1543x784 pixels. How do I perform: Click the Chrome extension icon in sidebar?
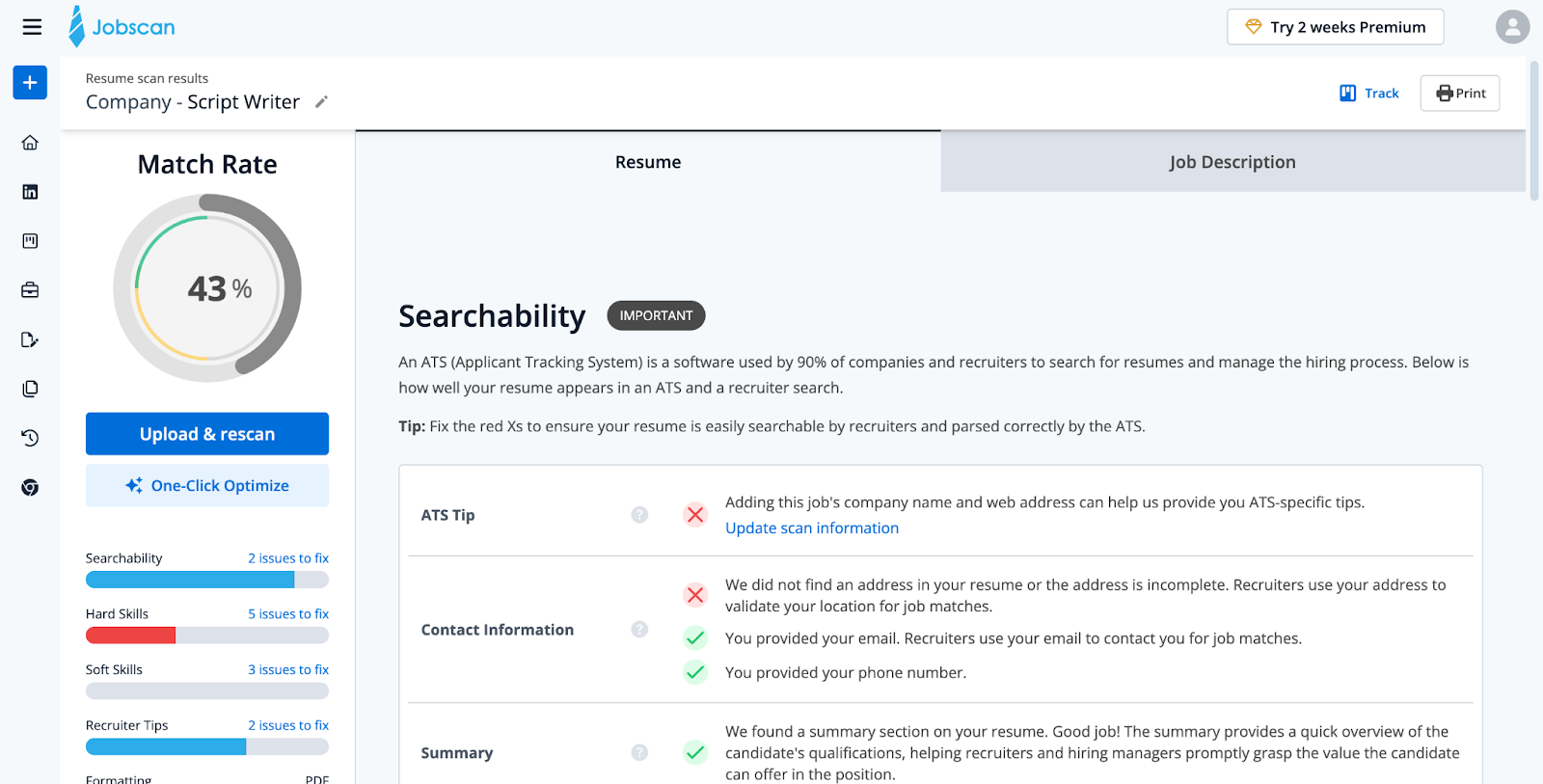point(30,488)
